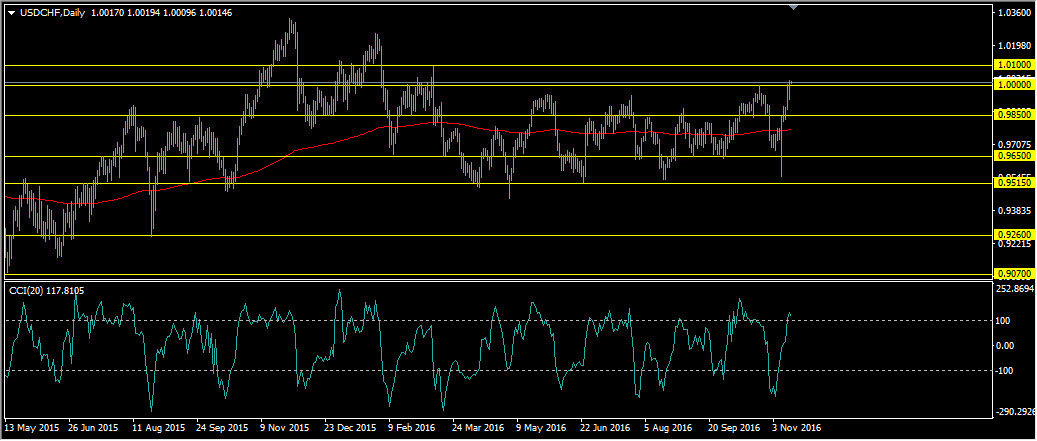Click the 24 Mar 2016 date label
Viewport: 1037px width, 441px height.
[x=478, y=426]
